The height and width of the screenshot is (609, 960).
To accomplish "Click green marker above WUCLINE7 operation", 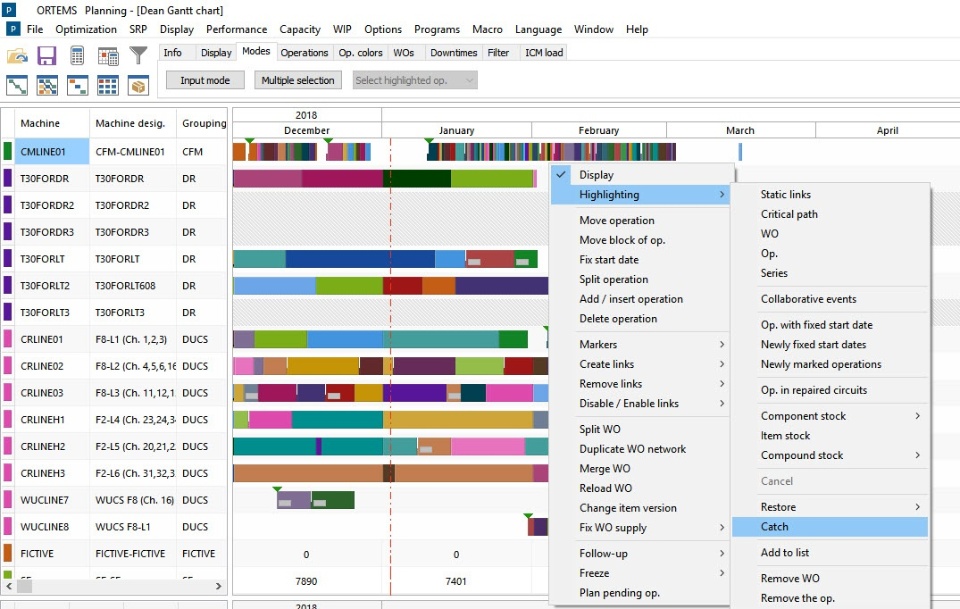I will [277, 489].
